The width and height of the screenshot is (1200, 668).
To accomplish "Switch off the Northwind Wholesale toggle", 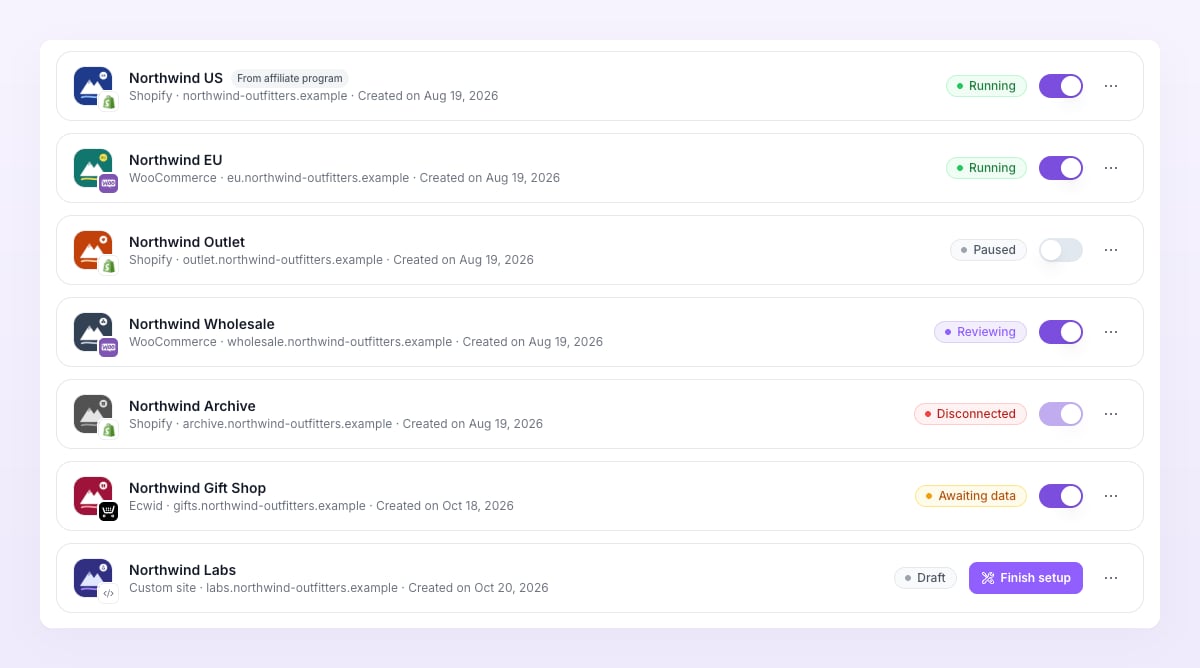I will [1061, 332].
